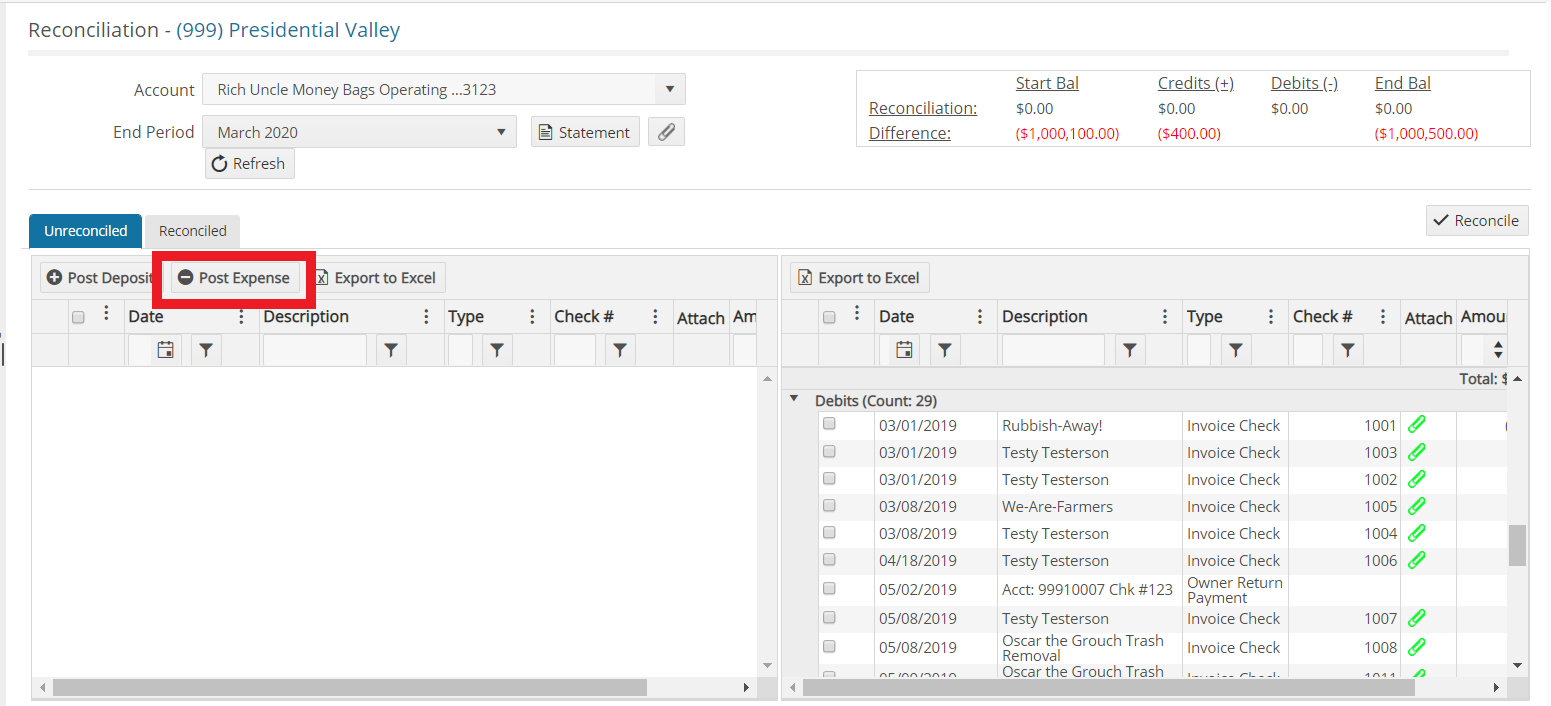The width and height of the screenshot is (1551, 706).
Task: Open the attachment for check 1001
Action: point(1416,425)
